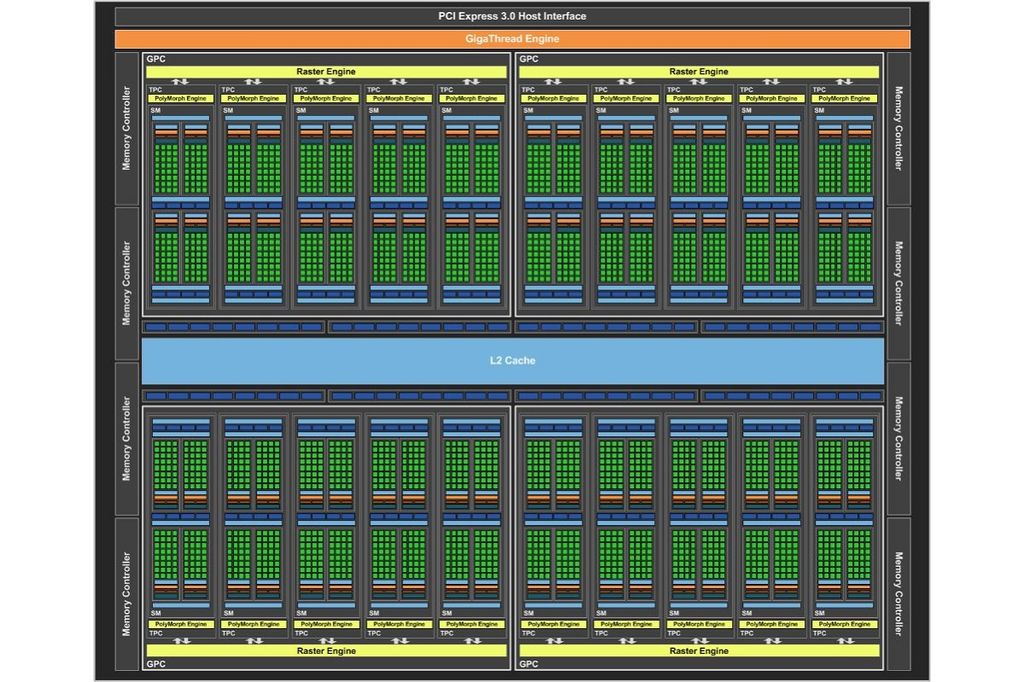
Task: Open the top-right Raster Engine block
Action: point(697,71)
